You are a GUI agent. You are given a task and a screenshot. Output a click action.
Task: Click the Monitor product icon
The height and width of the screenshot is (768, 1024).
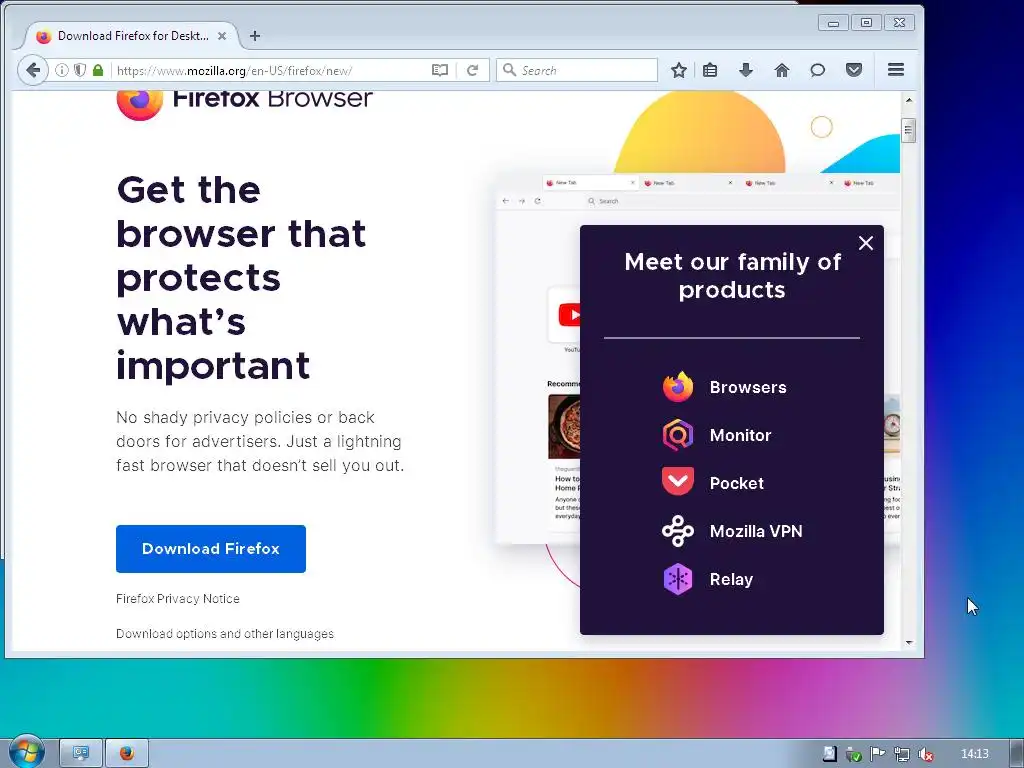678,435
